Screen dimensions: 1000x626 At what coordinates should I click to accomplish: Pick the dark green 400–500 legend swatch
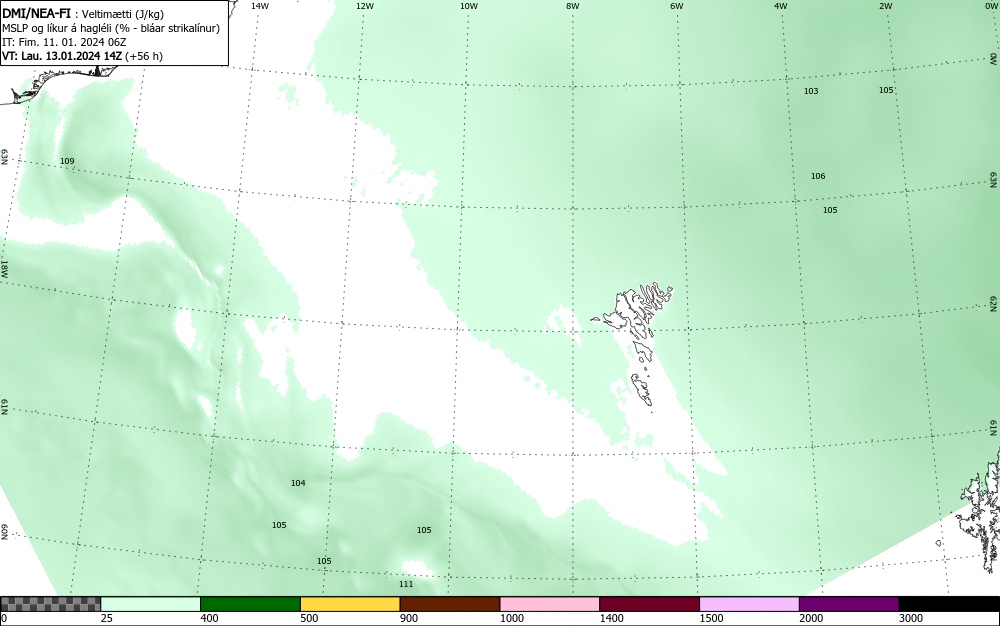tap(250, 604)
